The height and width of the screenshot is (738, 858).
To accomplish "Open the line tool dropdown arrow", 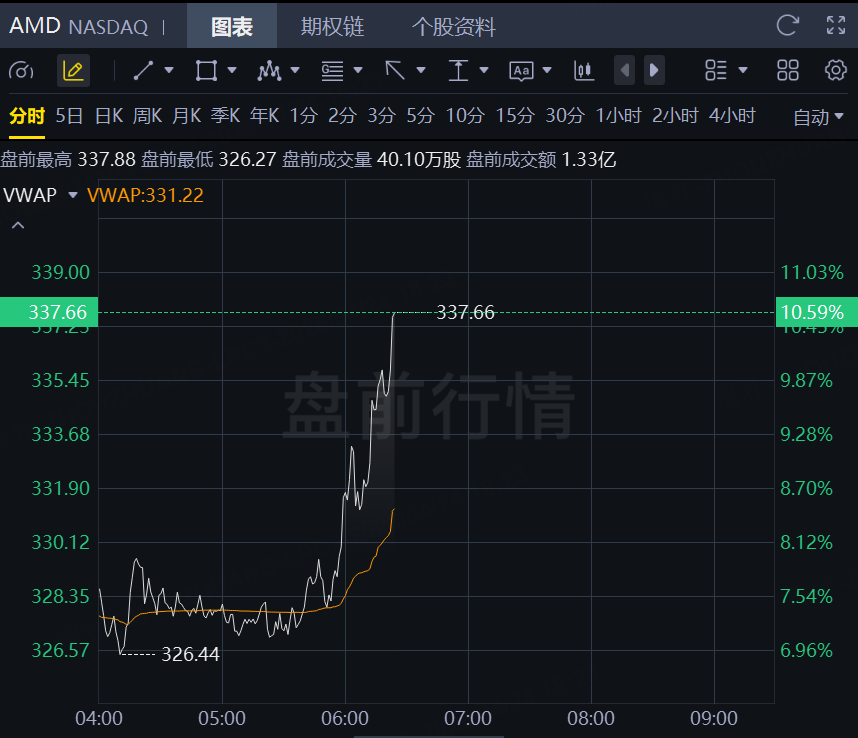I will click(169, 70).
